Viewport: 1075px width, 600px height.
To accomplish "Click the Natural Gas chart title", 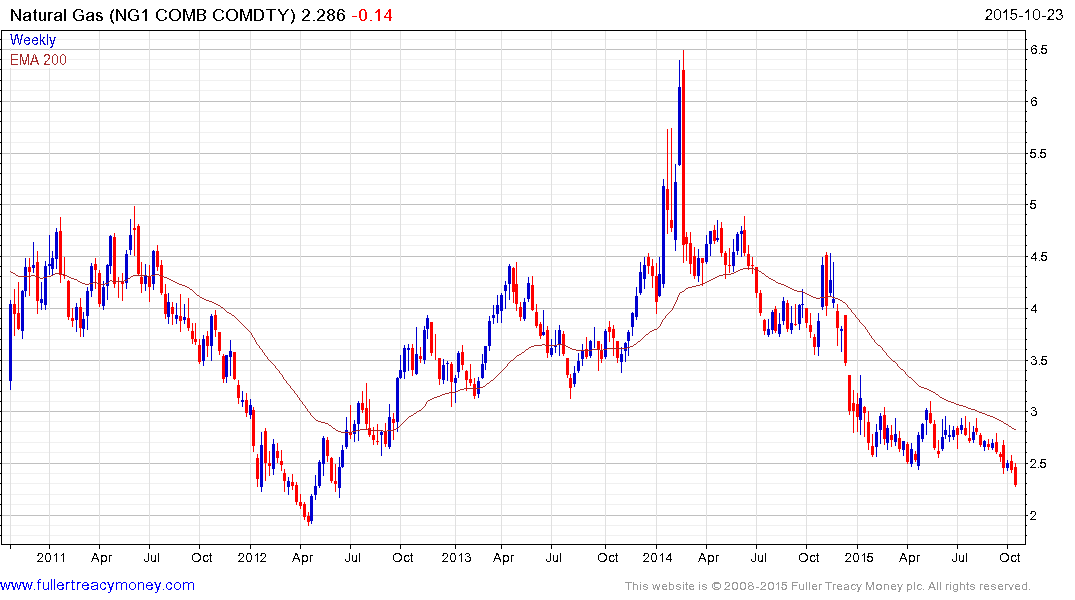I will click(x=149, y=16).
